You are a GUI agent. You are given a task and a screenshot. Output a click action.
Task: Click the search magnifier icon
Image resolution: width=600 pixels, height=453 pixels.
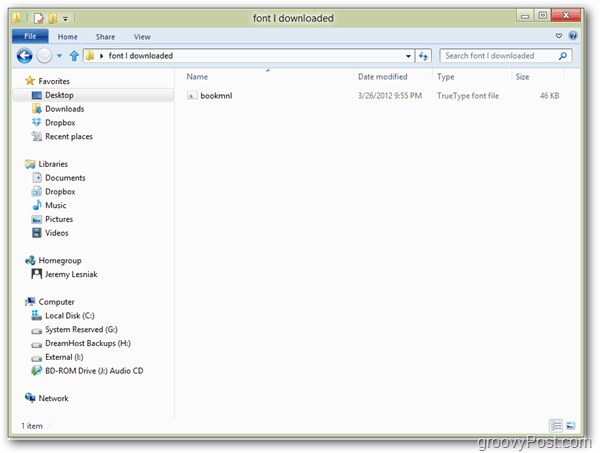pos(562,56)
